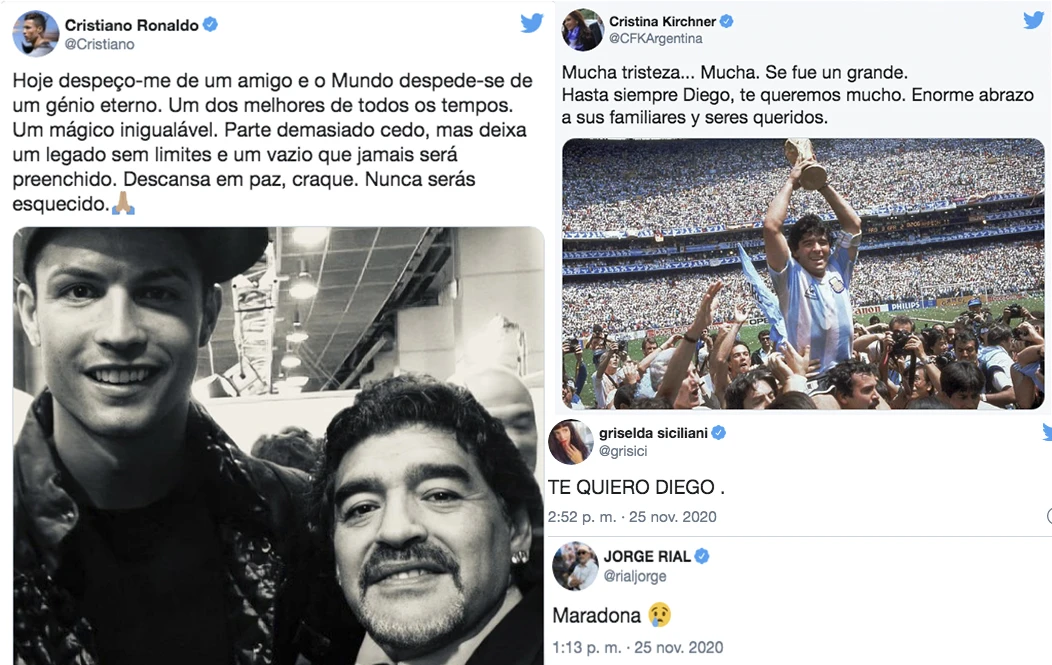Click the verified badge next to JORGE RIAL
1052x665 pixels.
coord(702,556)
